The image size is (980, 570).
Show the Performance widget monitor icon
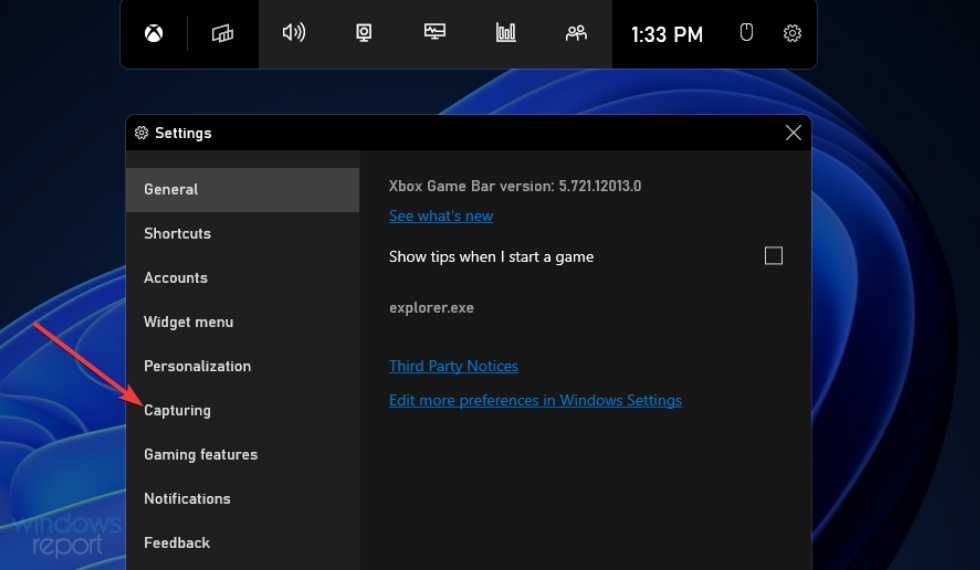pyautogui.click(x=435, y=33)
